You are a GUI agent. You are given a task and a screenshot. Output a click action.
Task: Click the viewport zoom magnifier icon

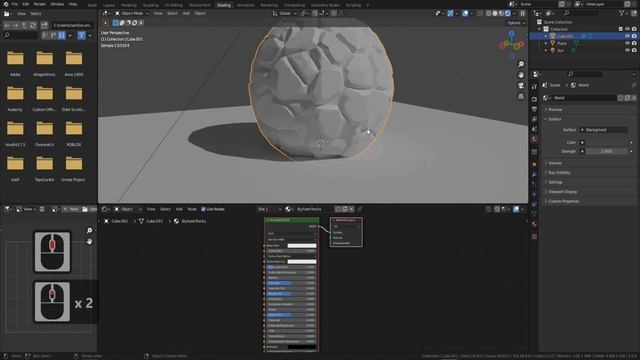coord(521,64)
